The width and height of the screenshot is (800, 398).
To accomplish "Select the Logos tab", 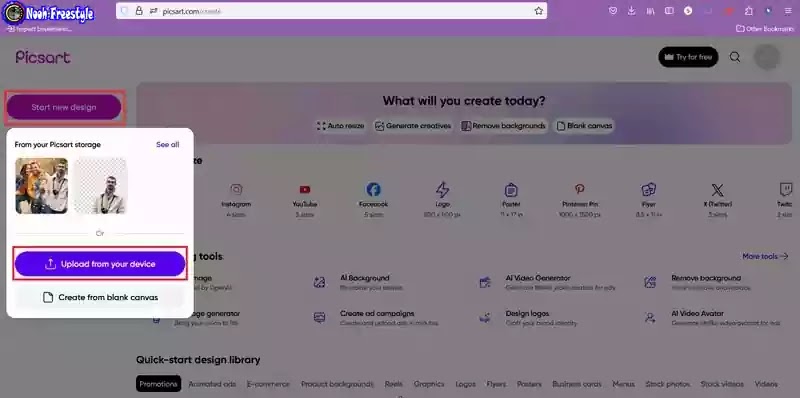I will tap(466, 384).
